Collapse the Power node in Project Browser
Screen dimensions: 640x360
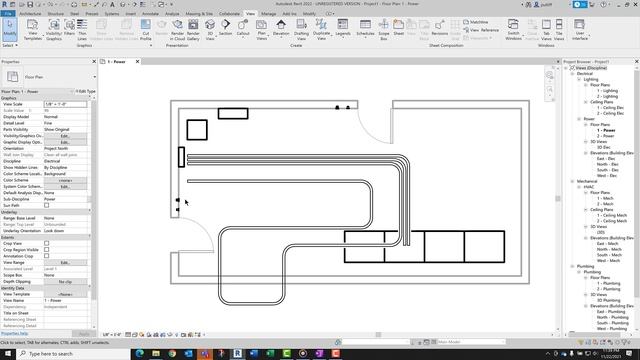579,119
